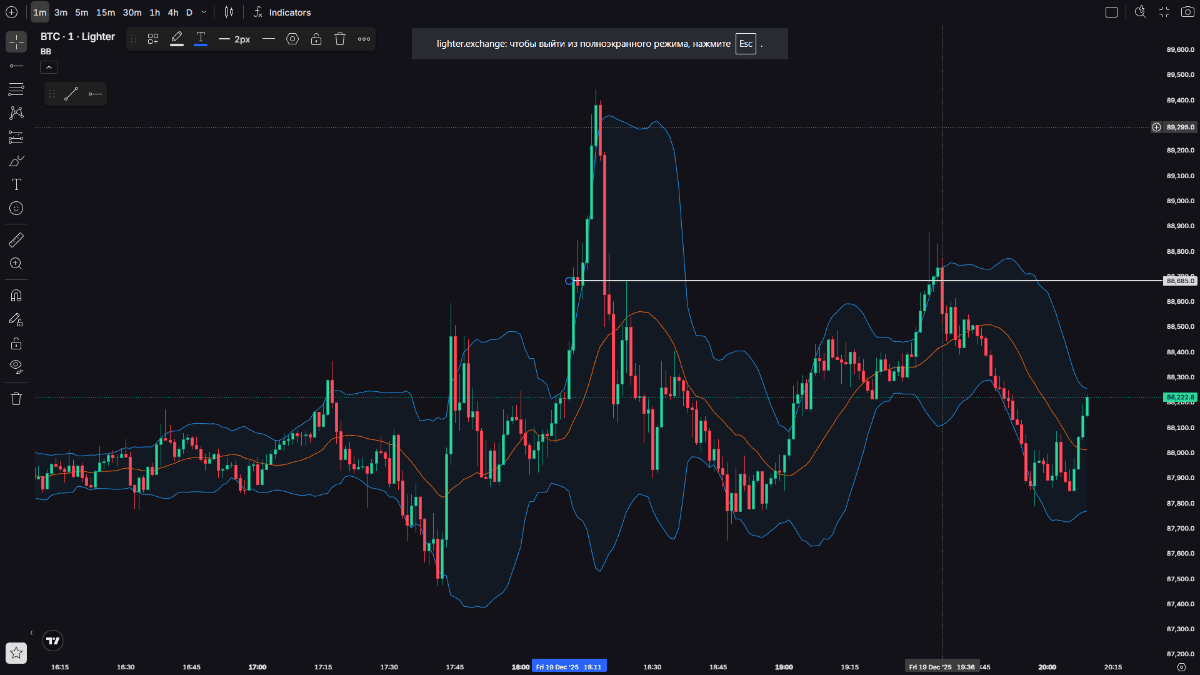Toggle Lock all drawing tools
This screenshot has height=675, width=1200.
[x=16, y=343]
